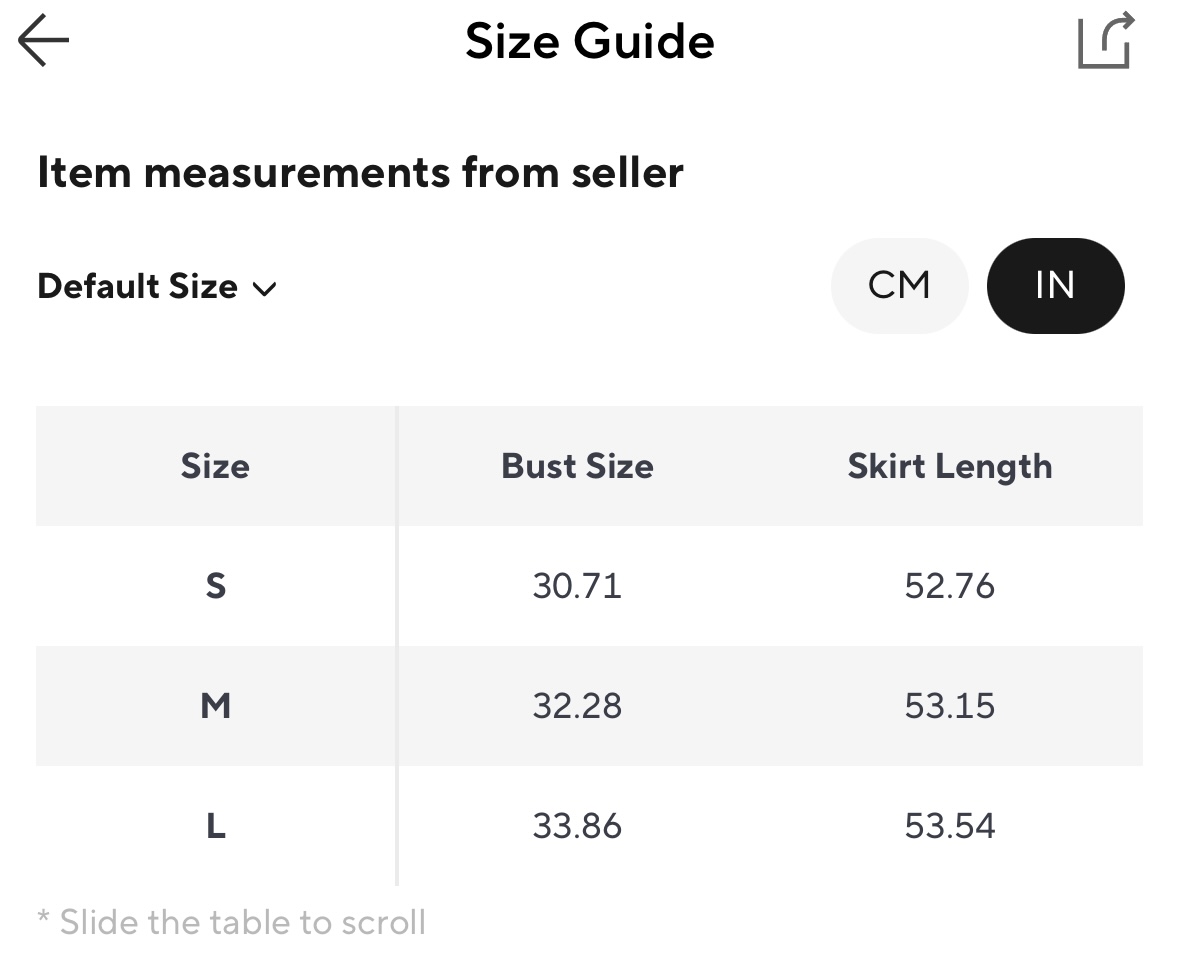
Task: Select the S size row label
Action: (215, 586)
